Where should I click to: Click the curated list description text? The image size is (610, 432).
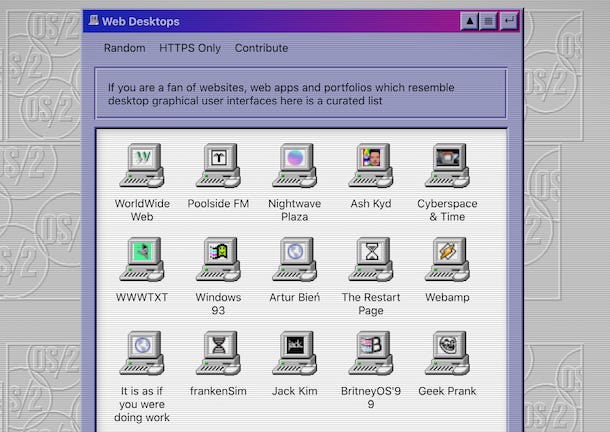click(x=281, y=94)
